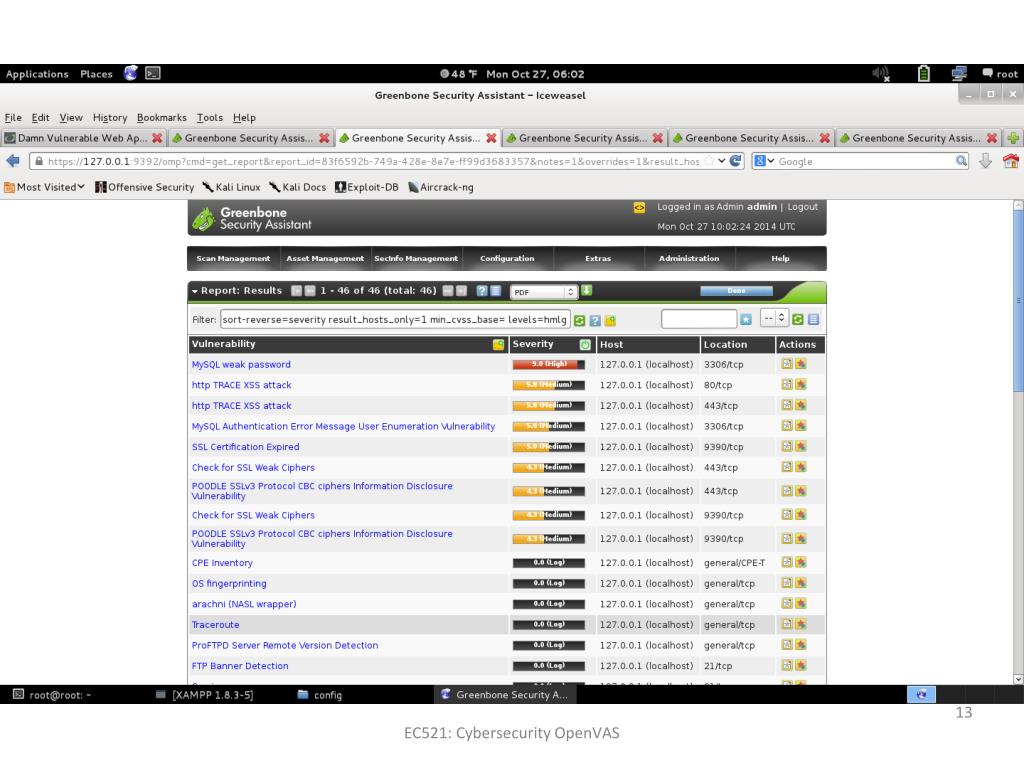Open the search engine selector dropdown
1024x768 pixels.
[x=763, y=161]
